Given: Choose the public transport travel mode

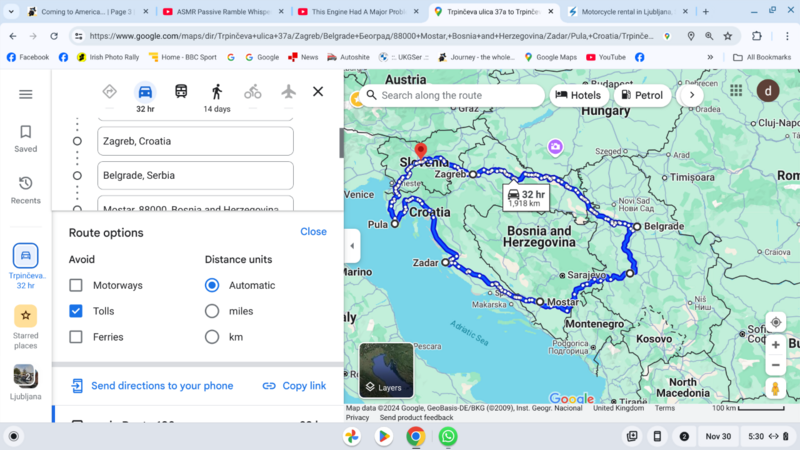Looking at the screenshot, I should click(x=181, y=91).
